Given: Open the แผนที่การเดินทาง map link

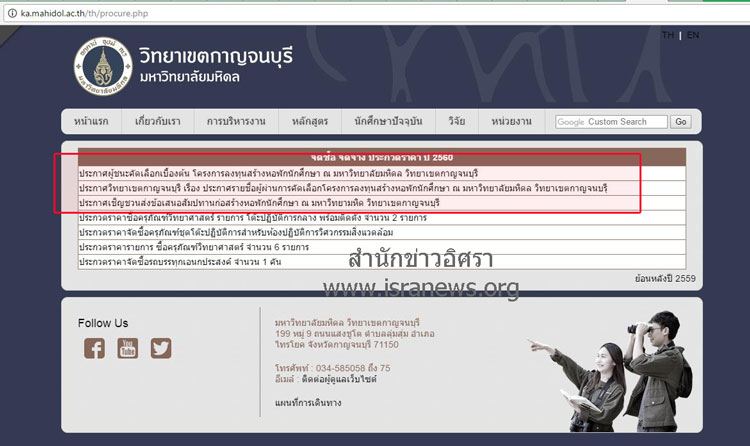Looking at the screenshot, I should [x=309, y=402].
